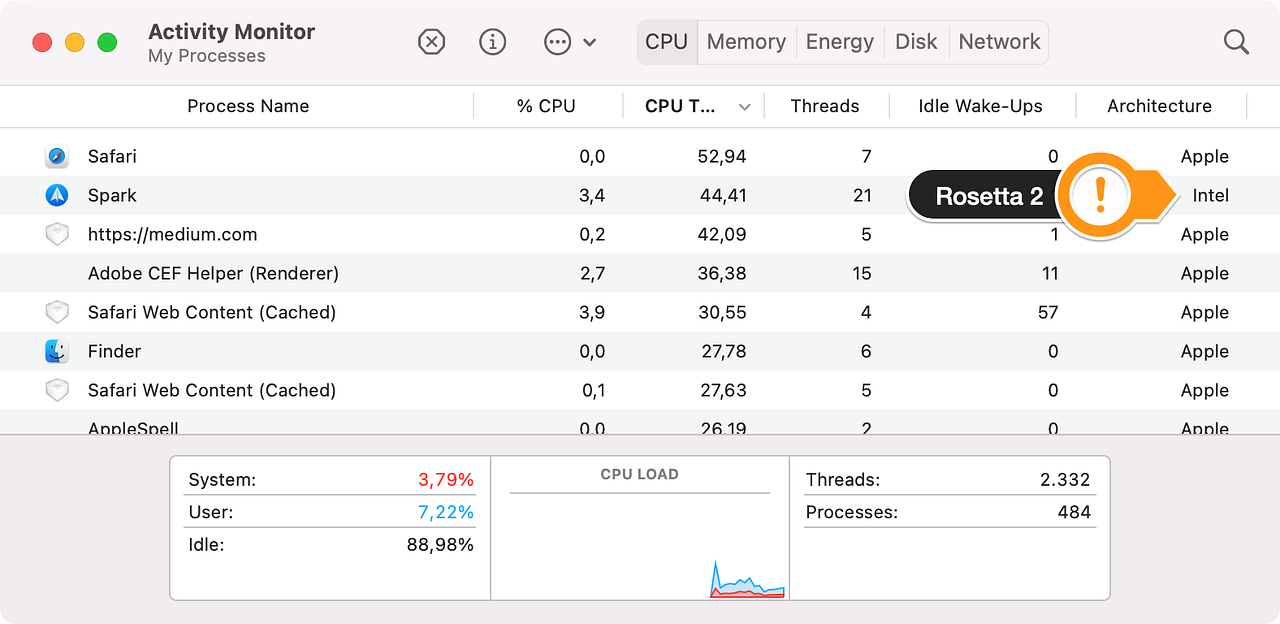Sort by Threads column
This screenshot has width=1280, height=624.
click(825, 106)
